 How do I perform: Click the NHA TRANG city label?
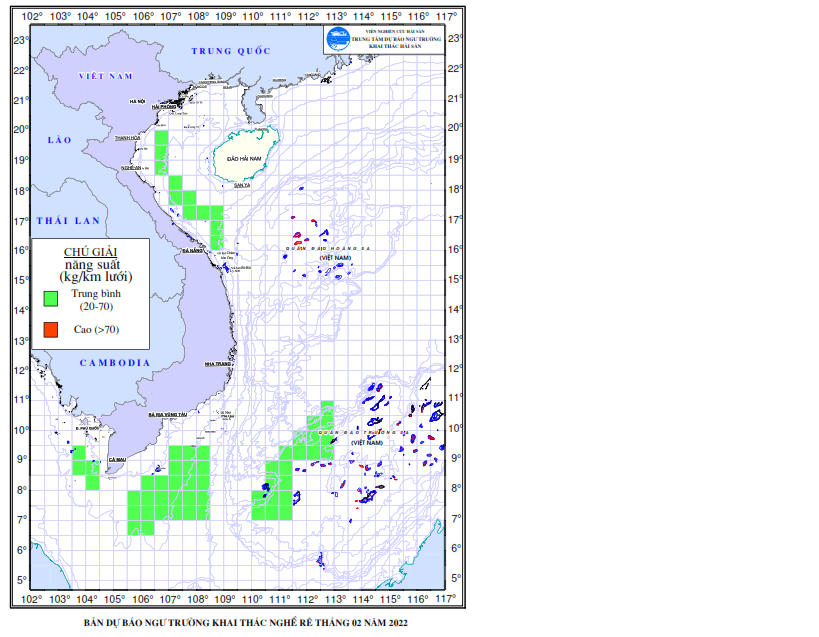[217, 364]
